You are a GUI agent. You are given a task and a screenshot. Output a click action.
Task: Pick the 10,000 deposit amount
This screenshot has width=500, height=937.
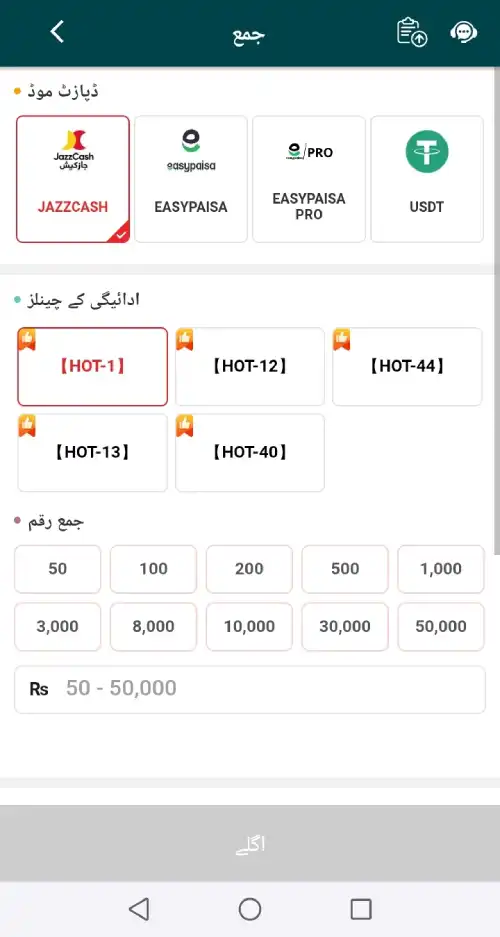click(x=249, y=627)
